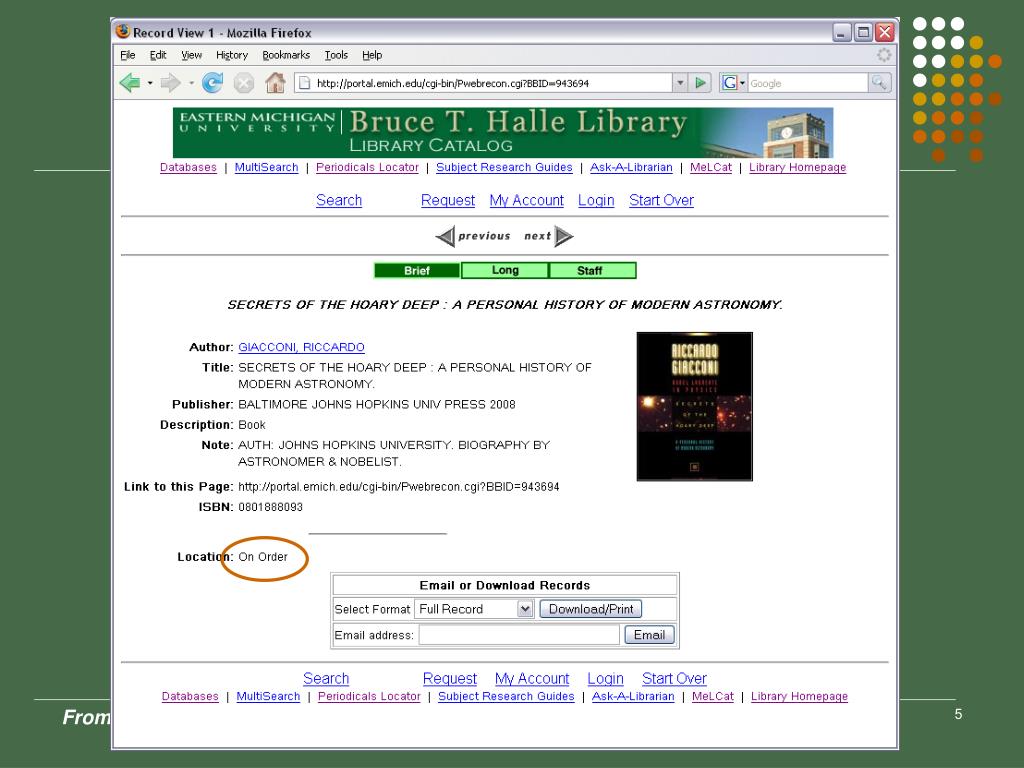The height and width of the screenshot is (768, 1024).
Task: Open the bottom Subject Research Guides link
Action: [506, 696]
